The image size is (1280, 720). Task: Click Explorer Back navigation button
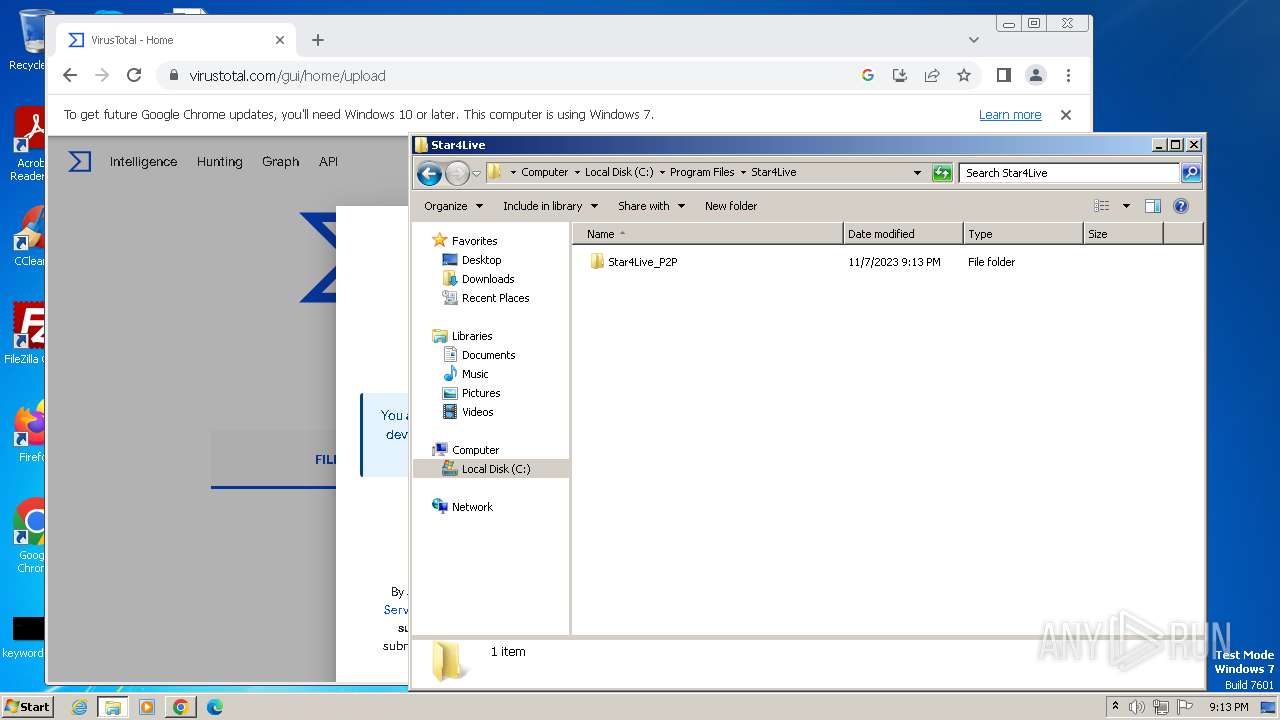[429, 173]
